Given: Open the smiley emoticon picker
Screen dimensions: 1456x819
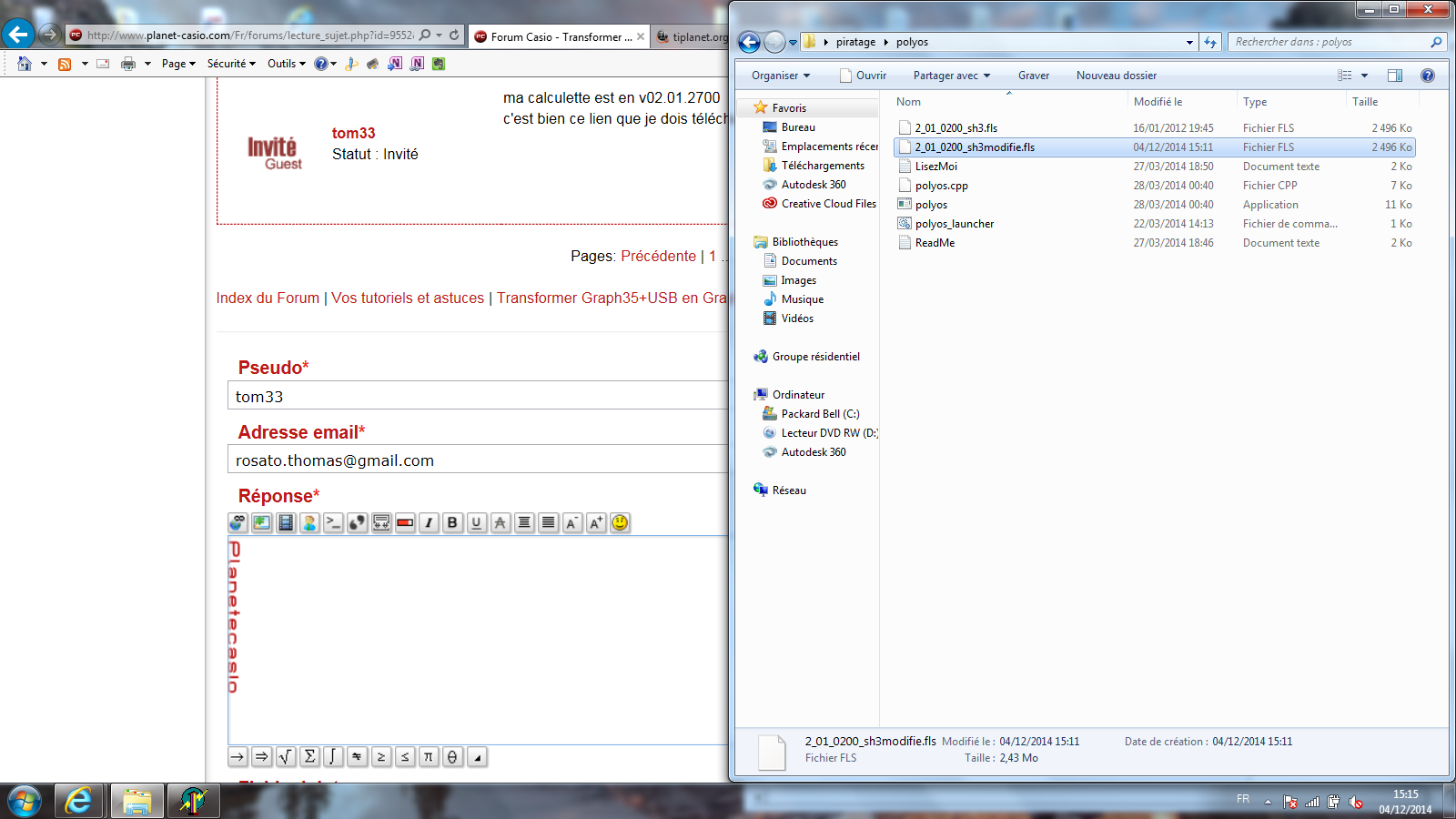Looking at the screenshot, I should click(620, 522).
